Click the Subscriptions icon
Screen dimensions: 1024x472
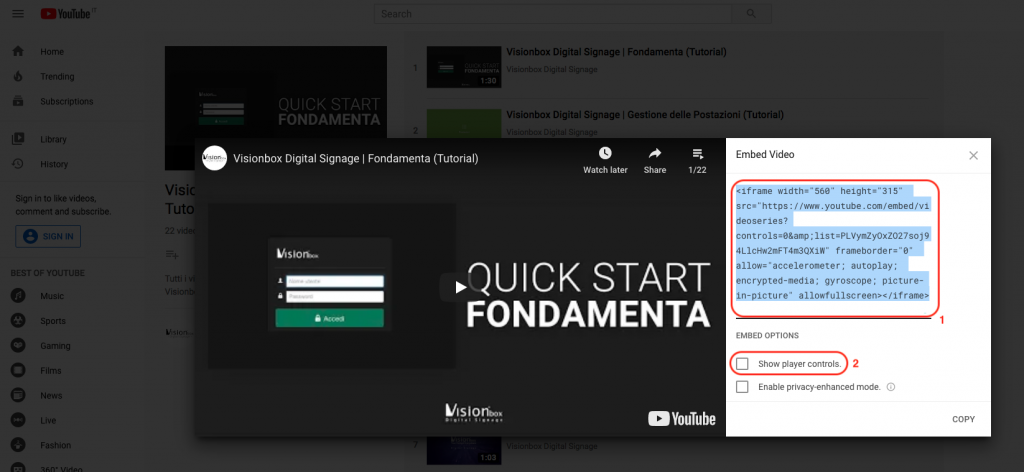click(x=18, y=101)
